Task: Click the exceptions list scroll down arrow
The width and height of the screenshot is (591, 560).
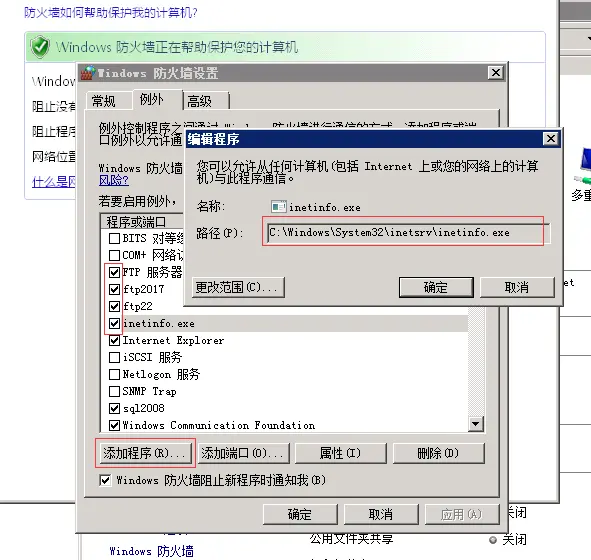Action: (476, 424)
